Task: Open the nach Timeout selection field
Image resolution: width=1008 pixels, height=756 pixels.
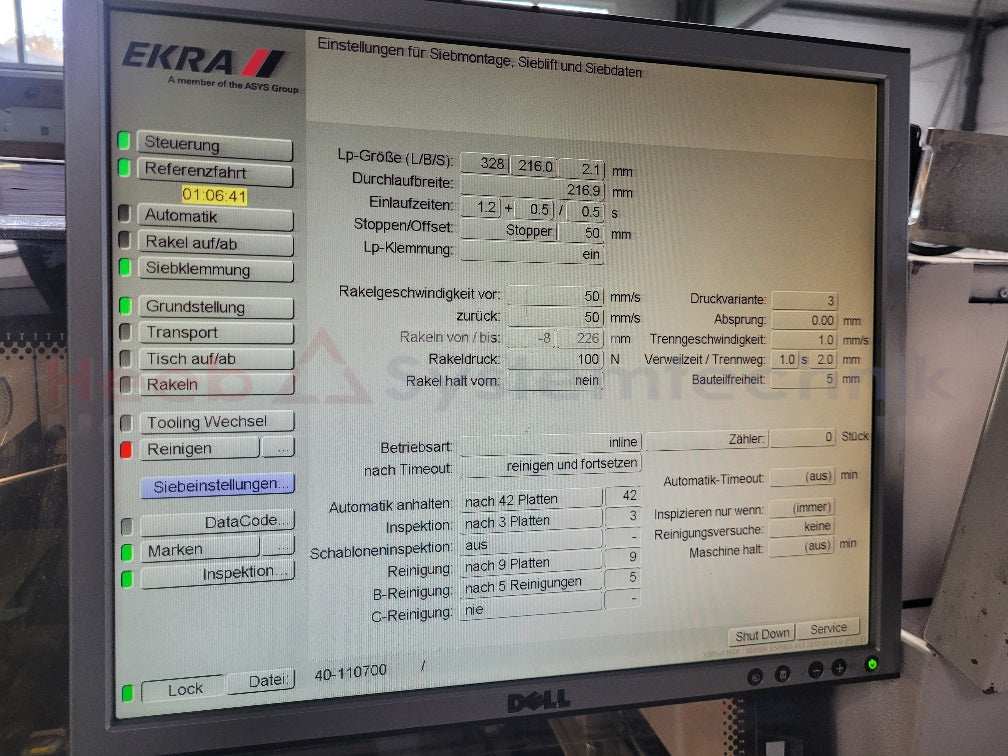Action: click(x=551, y=465)
